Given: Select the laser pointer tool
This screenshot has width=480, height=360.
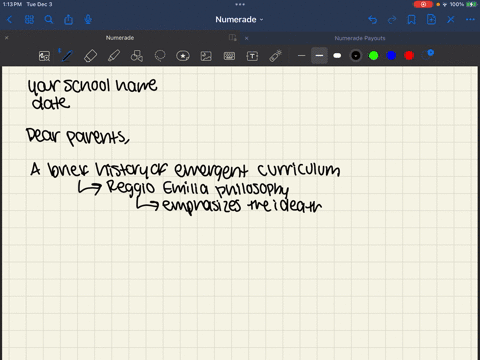Looking at the screenshot, I should point(276,56).
